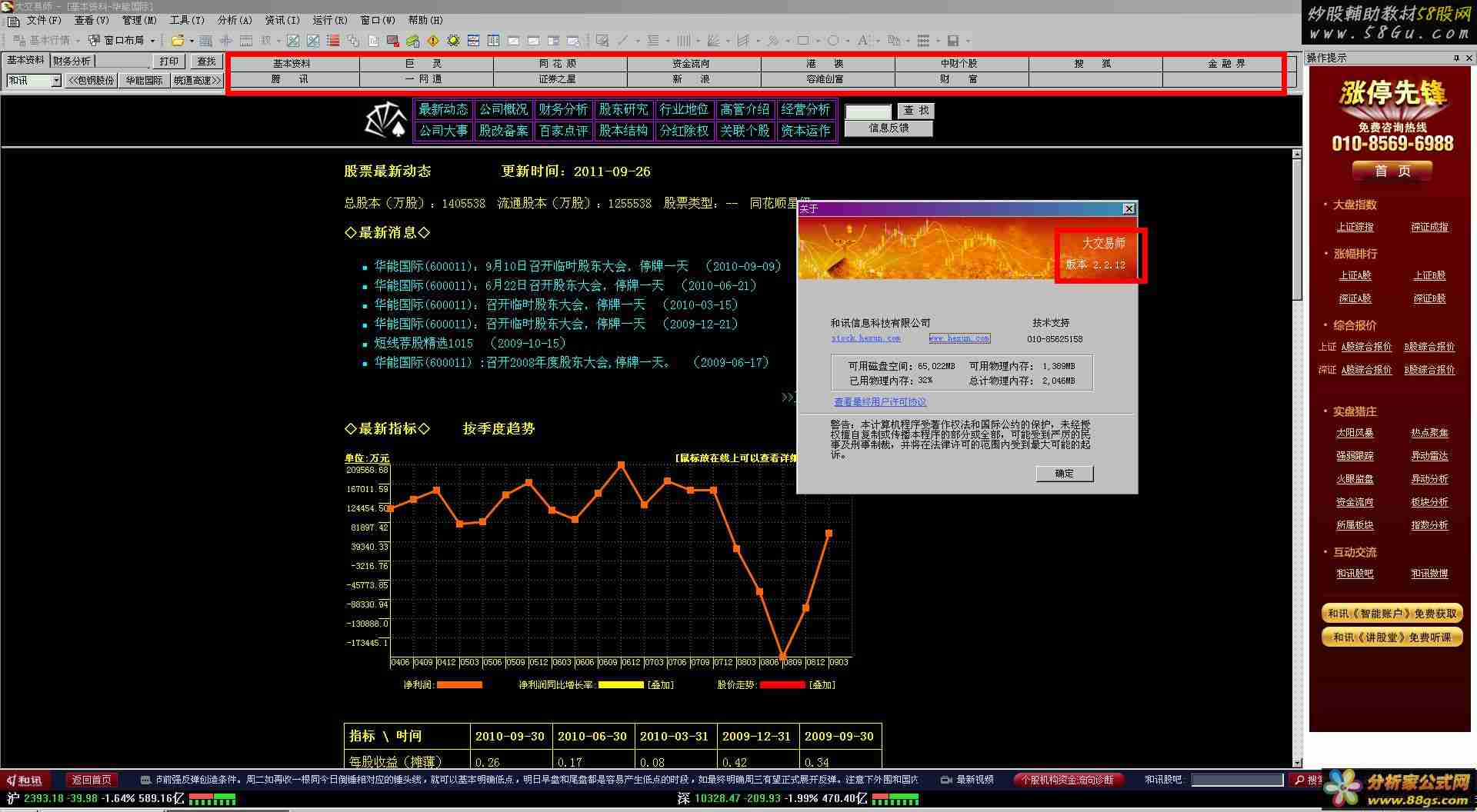
Task: Click the hexun logo in bottom bar
Action: pyautogui.click(x=25, y=780)
